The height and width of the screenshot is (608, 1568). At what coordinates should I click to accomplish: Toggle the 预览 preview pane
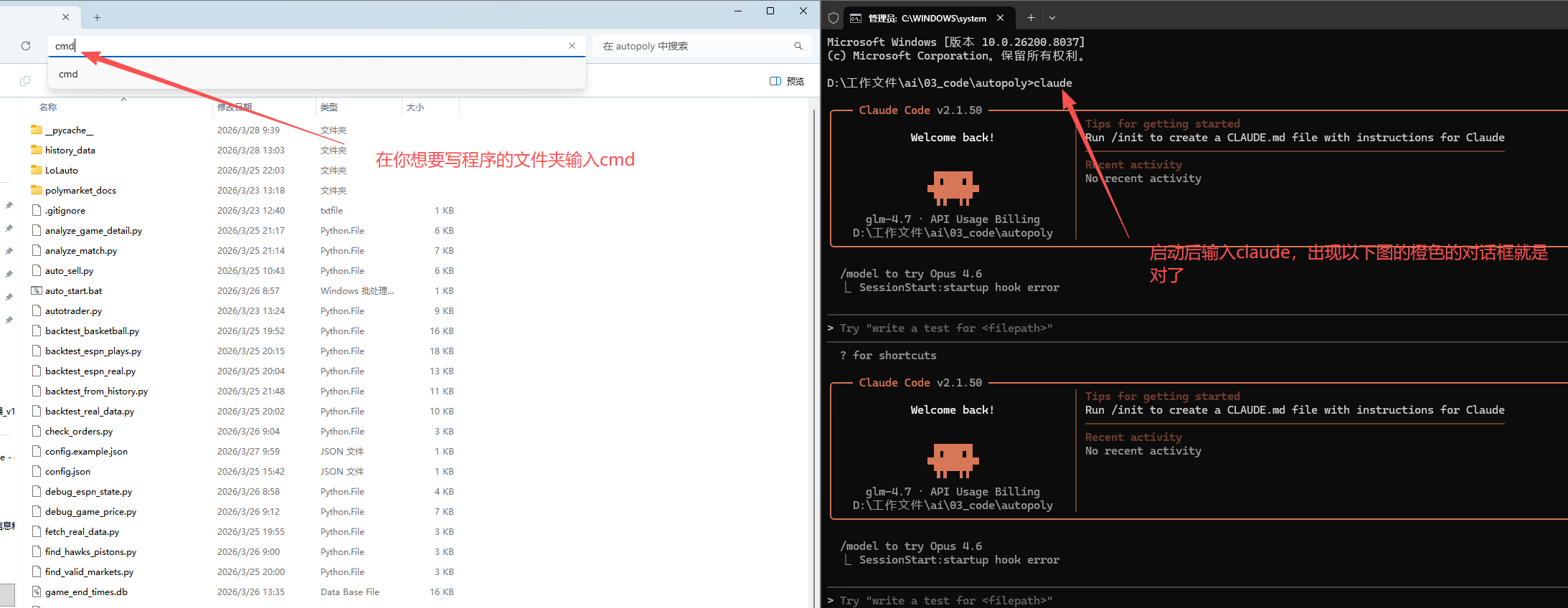pyautogui.click(x=787, y=81)
